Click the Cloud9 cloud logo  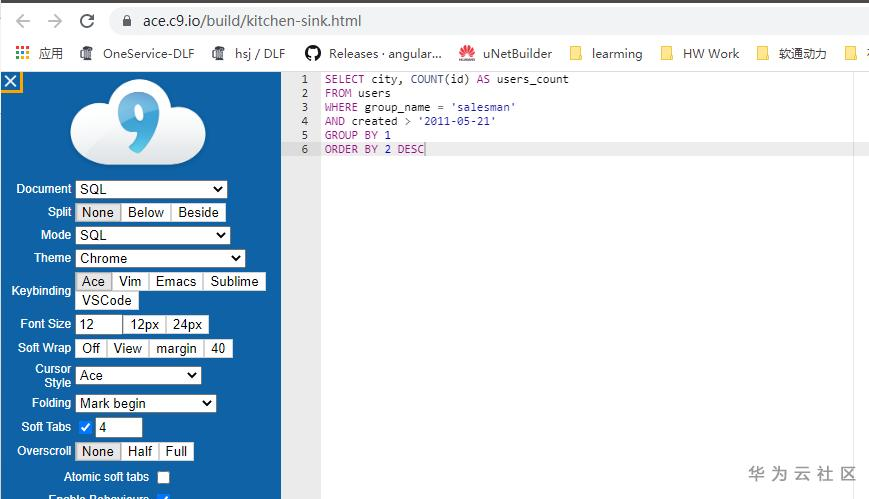138,121
